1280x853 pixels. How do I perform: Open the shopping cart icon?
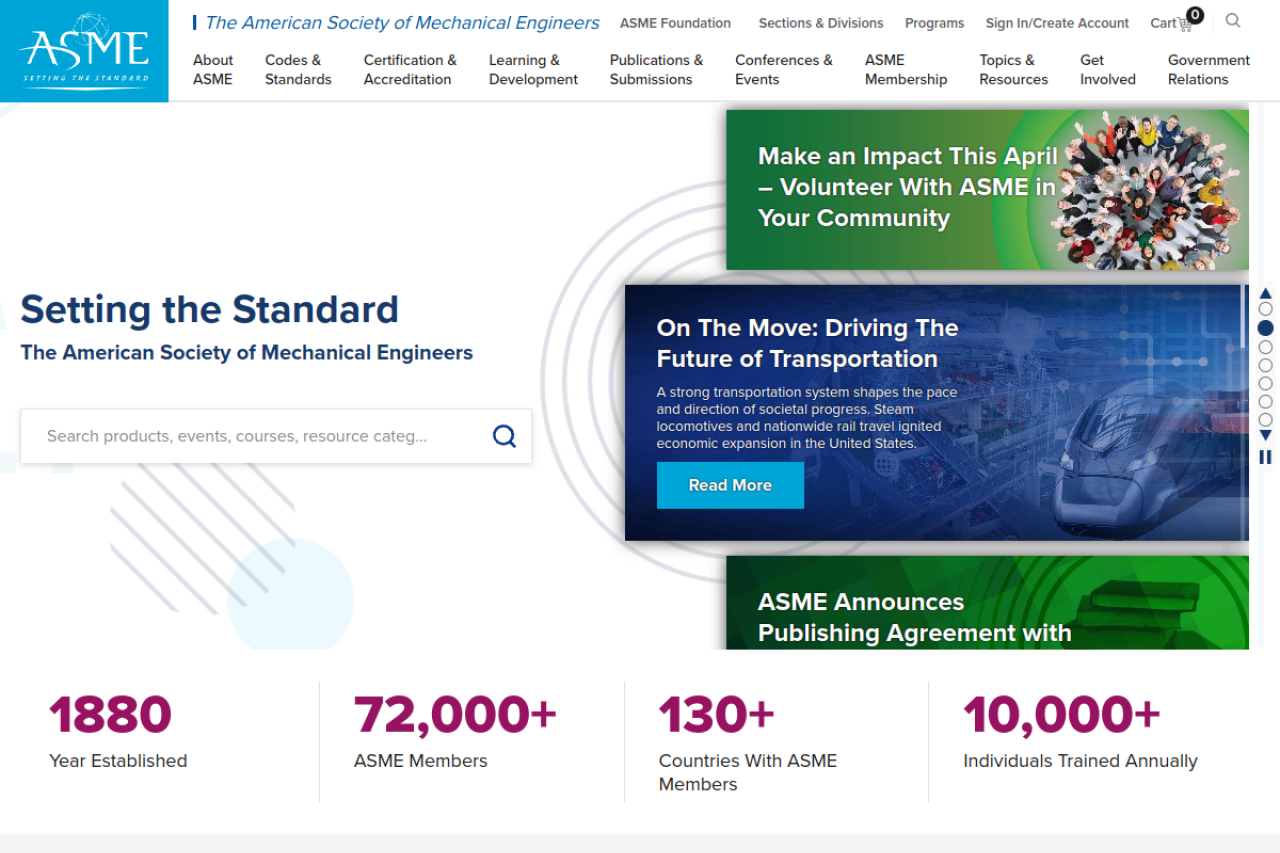tap(1185, 22)
